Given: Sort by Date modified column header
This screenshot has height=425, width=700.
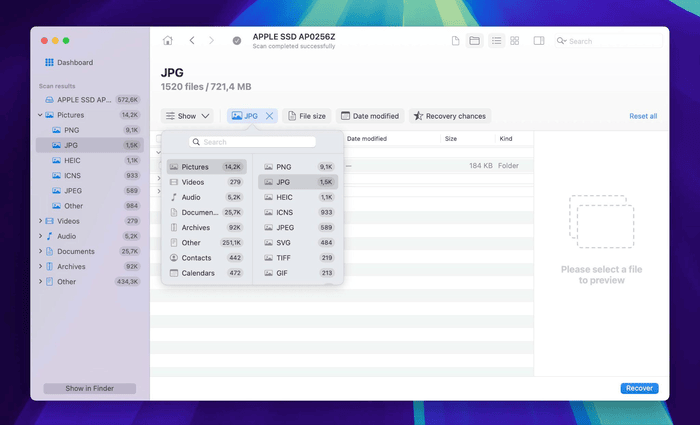Looking at the screenshot, I should [x=367, y=139].
